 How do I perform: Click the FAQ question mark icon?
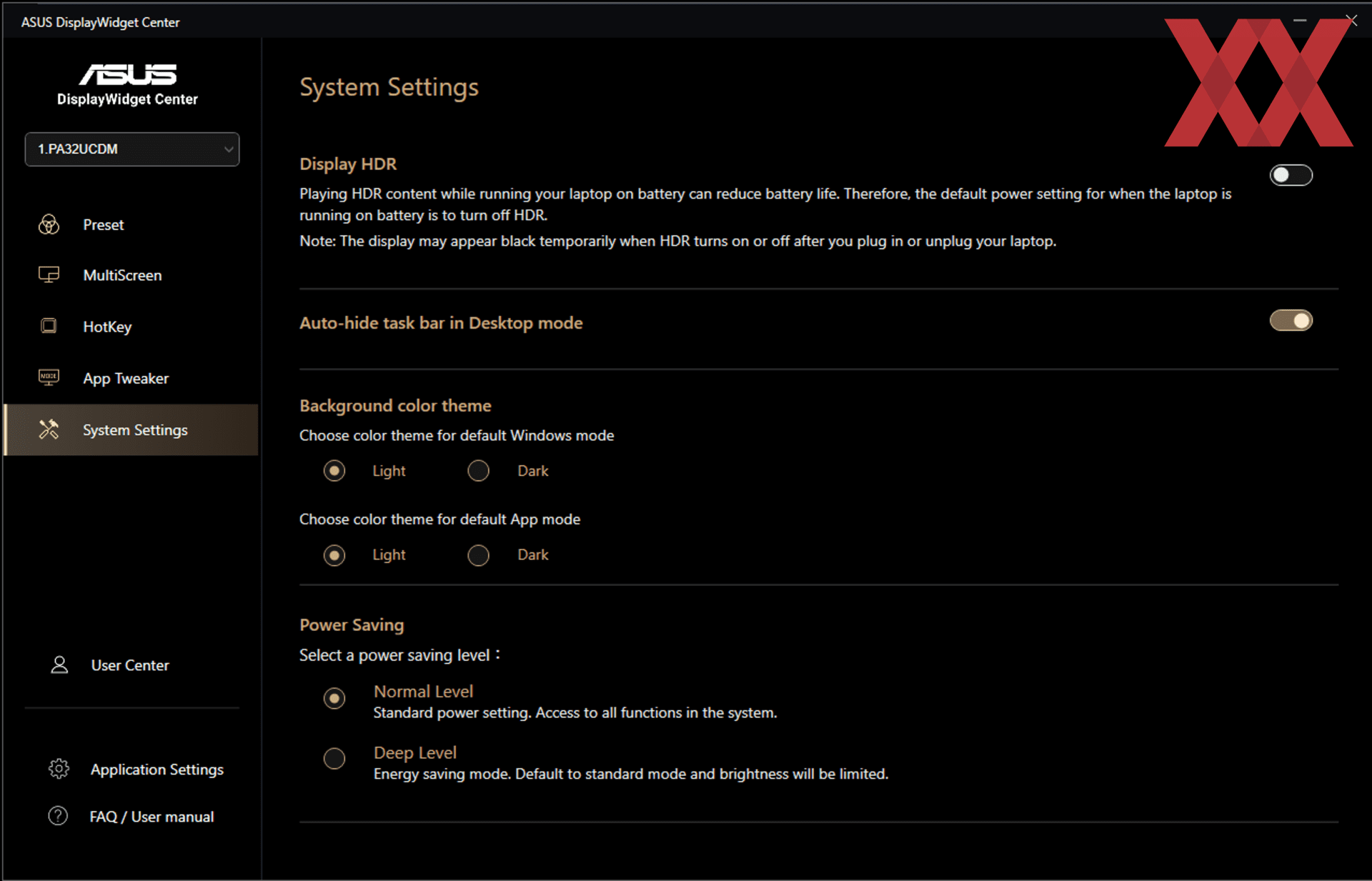click(x=58, y=816)
